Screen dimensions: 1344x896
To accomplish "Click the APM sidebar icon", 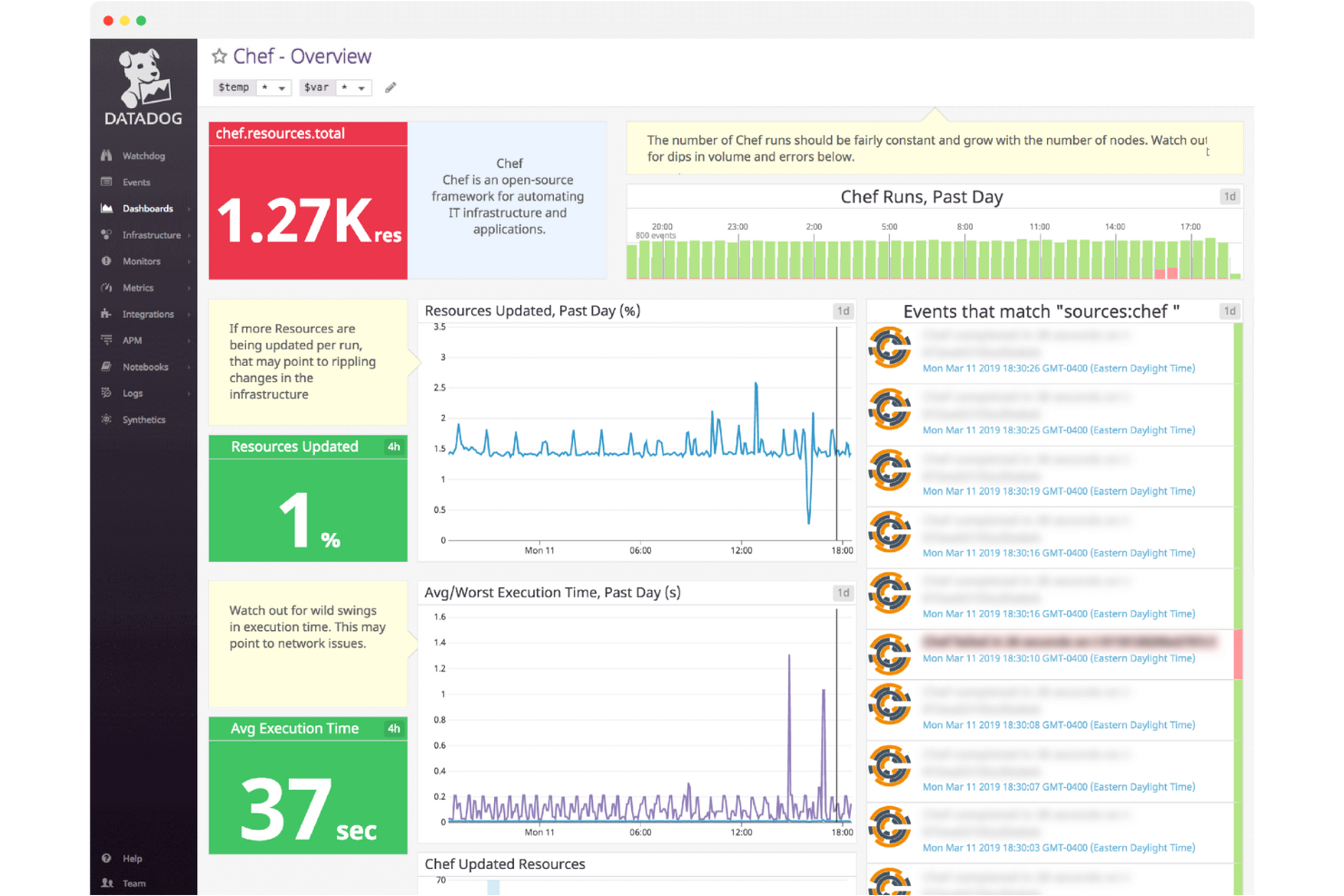I will (106, 340).
